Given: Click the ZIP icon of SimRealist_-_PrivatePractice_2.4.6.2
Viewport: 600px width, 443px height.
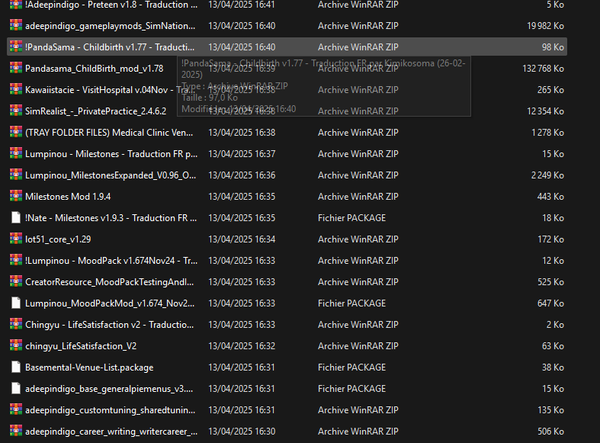Looking at the screenshot, I should tap(16, 111).
